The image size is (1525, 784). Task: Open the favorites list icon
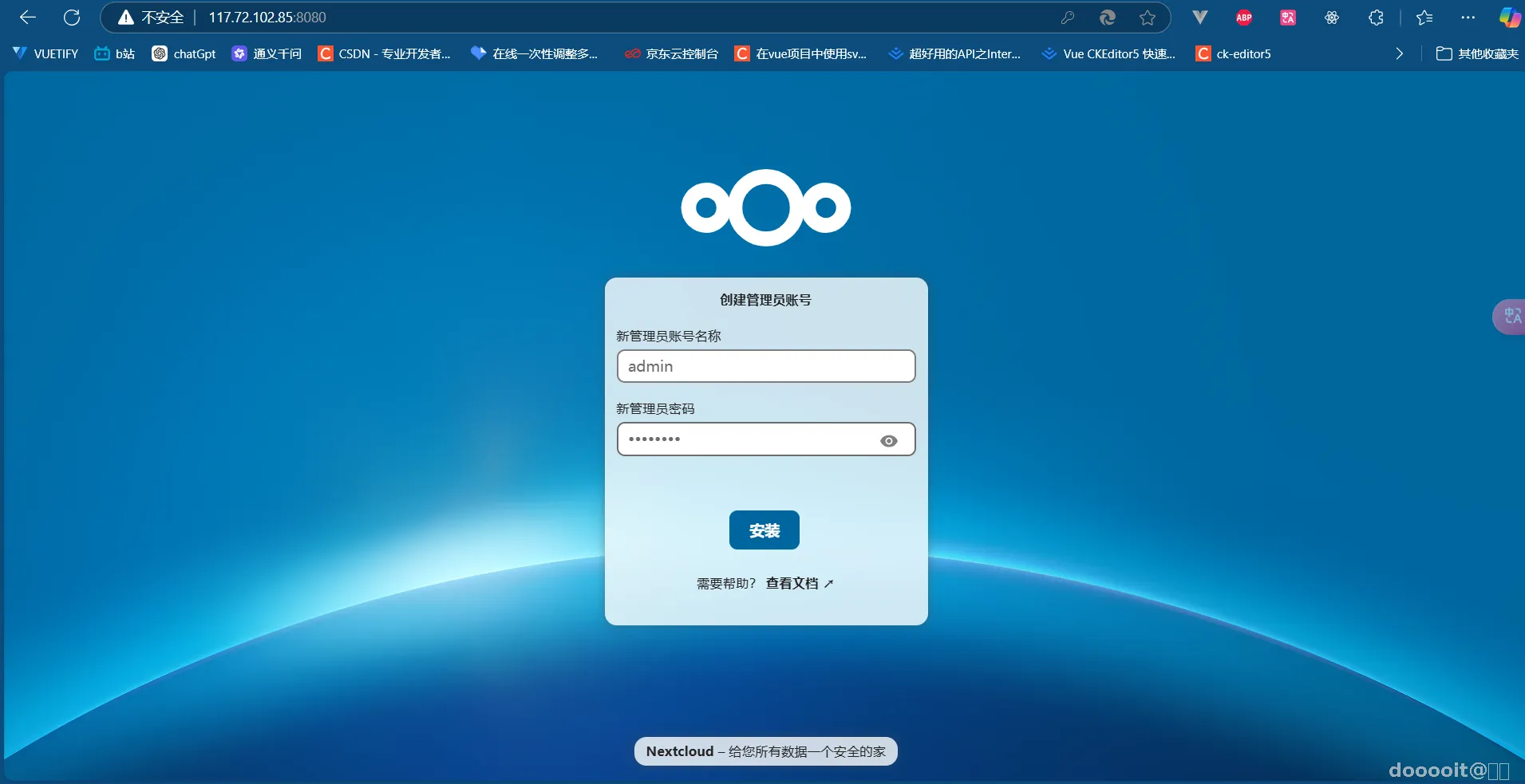1425,17
